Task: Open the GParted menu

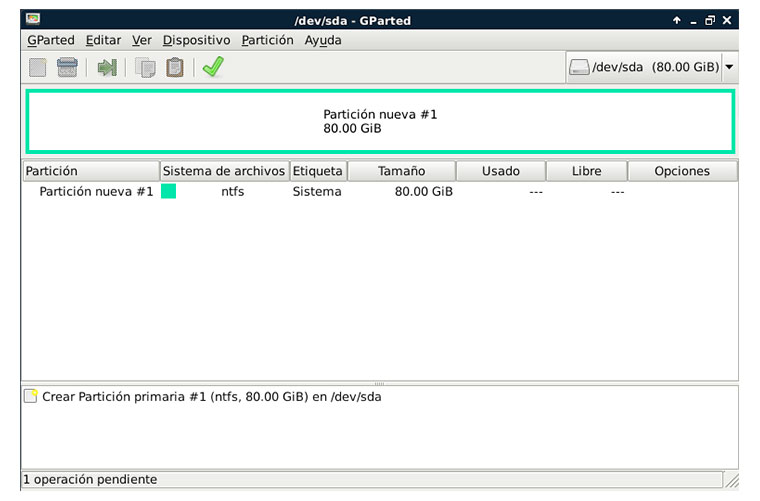Action: click(51, 40)
